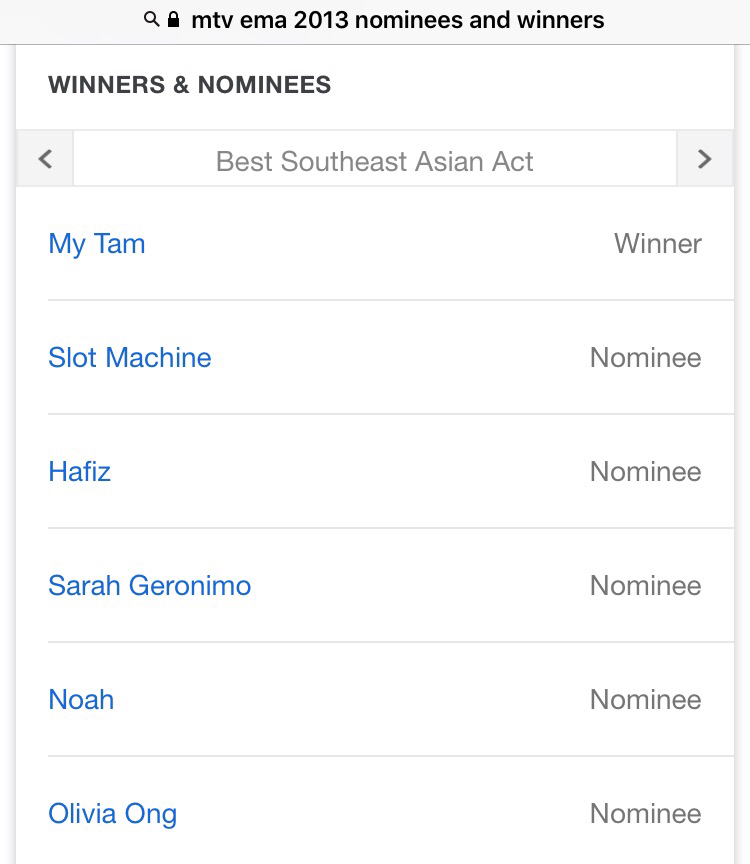
Task: Click the magnifying glass search icon
Action: pyautogui.click(x=152, y=20)
